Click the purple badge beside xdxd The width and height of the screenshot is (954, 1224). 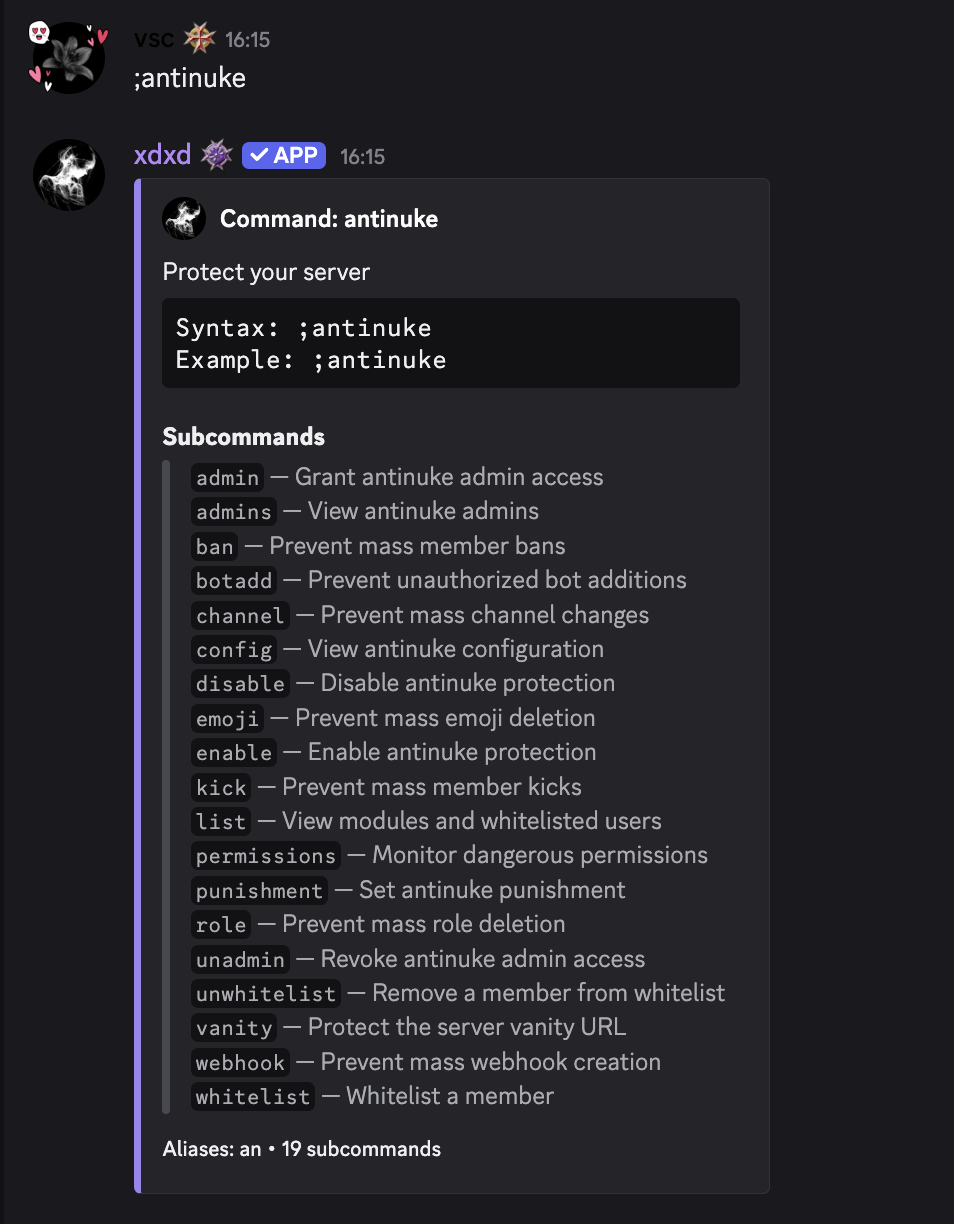pos(217,156)
